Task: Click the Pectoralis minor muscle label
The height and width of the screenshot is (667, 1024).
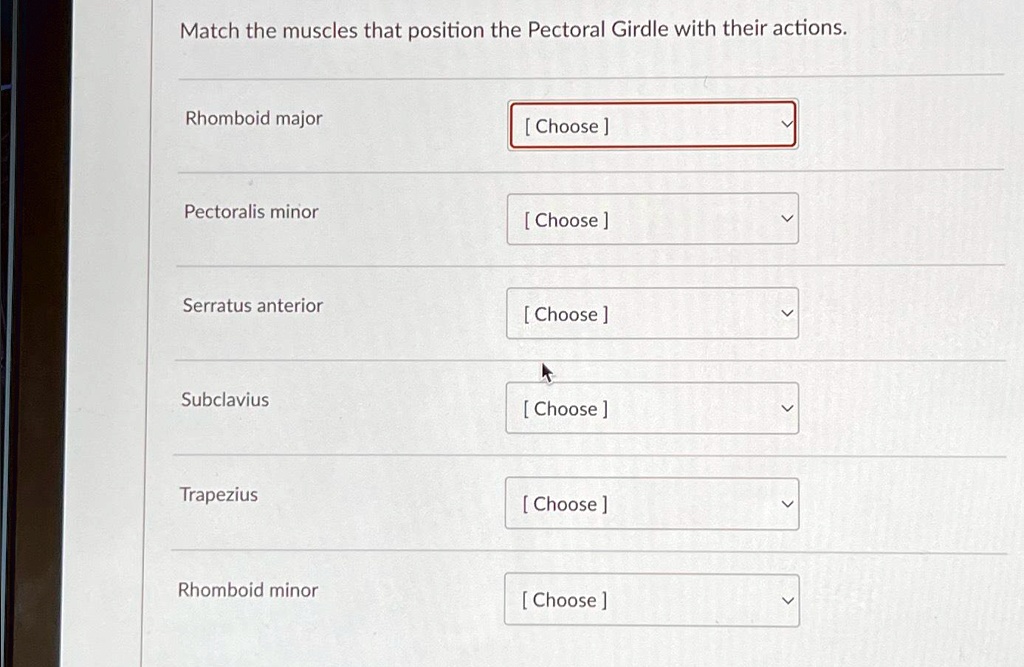Action: pos(250,212)
